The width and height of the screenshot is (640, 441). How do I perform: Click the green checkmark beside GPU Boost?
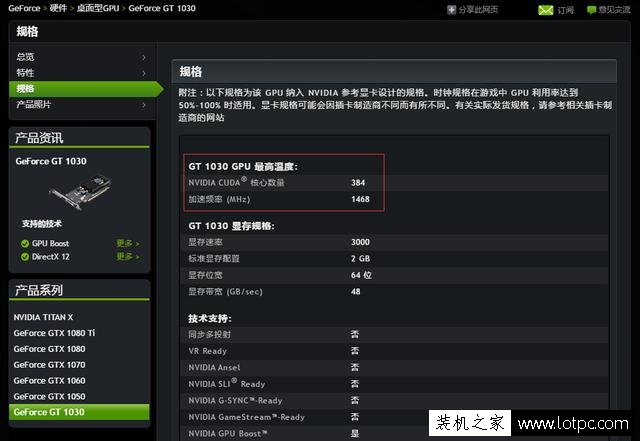pos(25,244)
